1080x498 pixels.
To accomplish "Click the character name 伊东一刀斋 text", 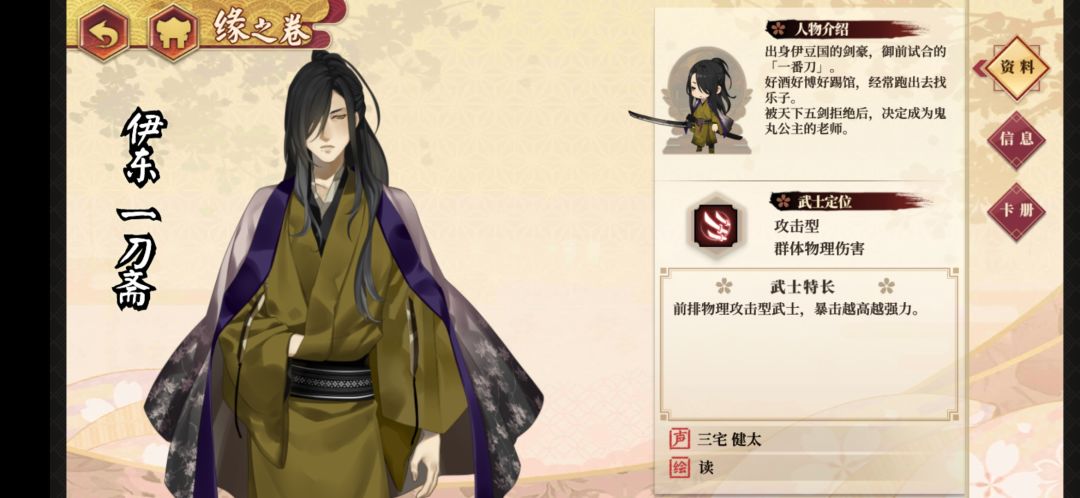I will (x=141, y=208).
